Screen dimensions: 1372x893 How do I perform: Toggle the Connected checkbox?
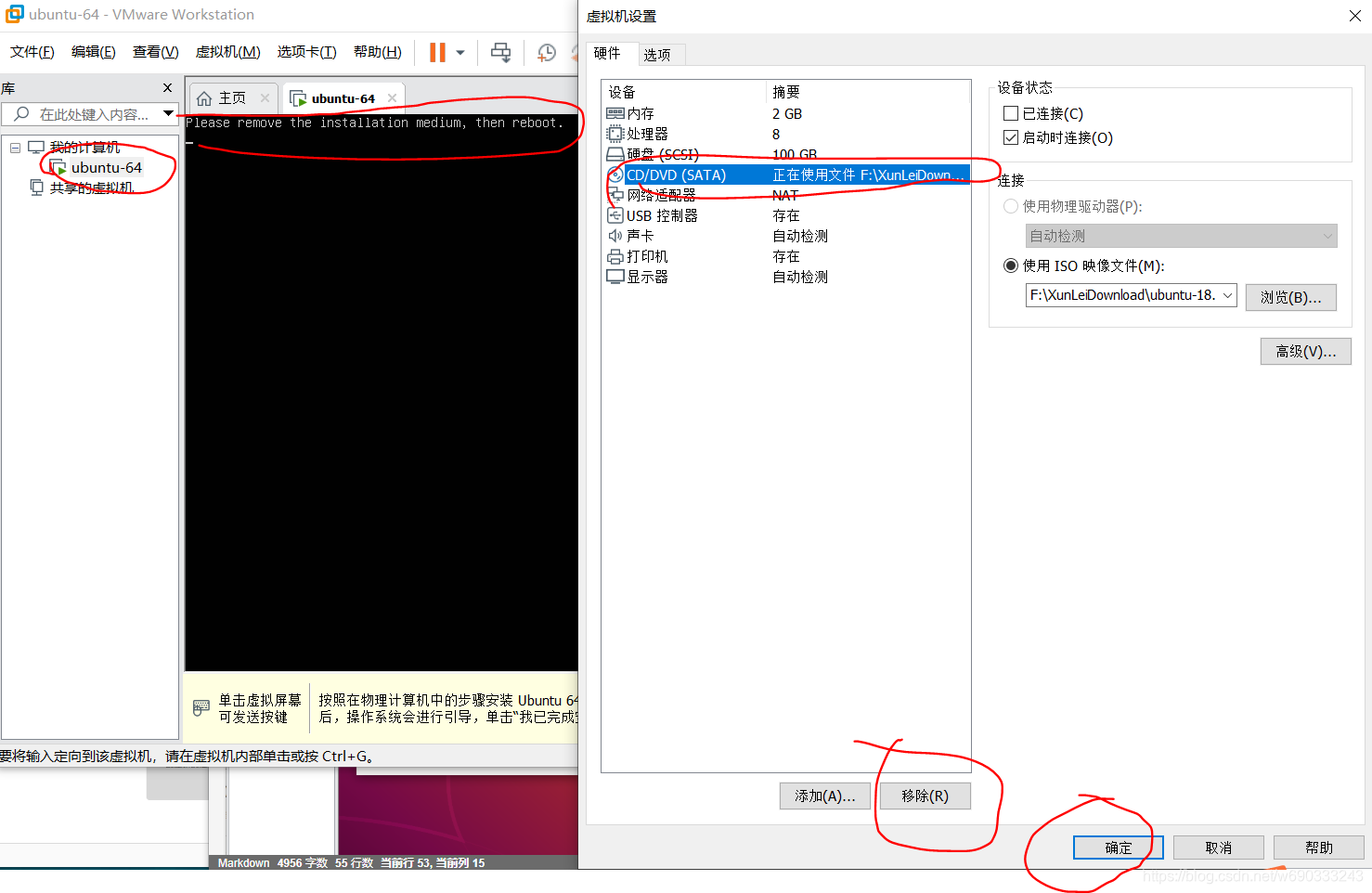coord(1011,113)
